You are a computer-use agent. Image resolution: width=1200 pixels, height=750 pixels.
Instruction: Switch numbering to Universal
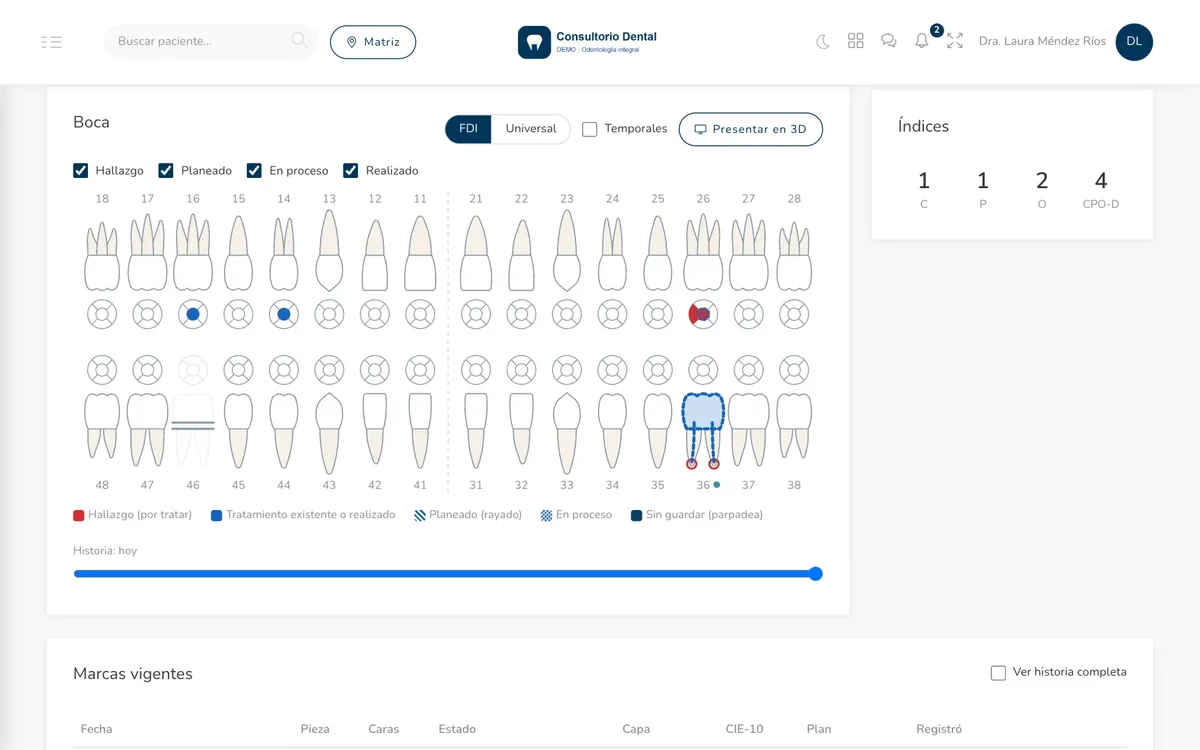coord(531,129)
